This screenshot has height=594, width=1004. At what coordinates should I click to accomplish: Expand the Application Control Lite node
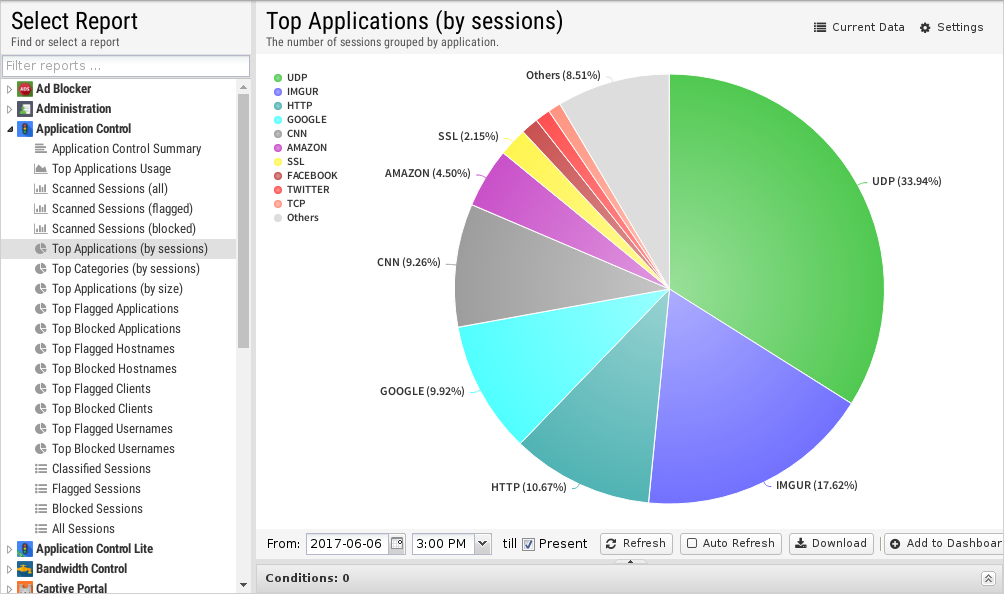(x=9, y=549)
